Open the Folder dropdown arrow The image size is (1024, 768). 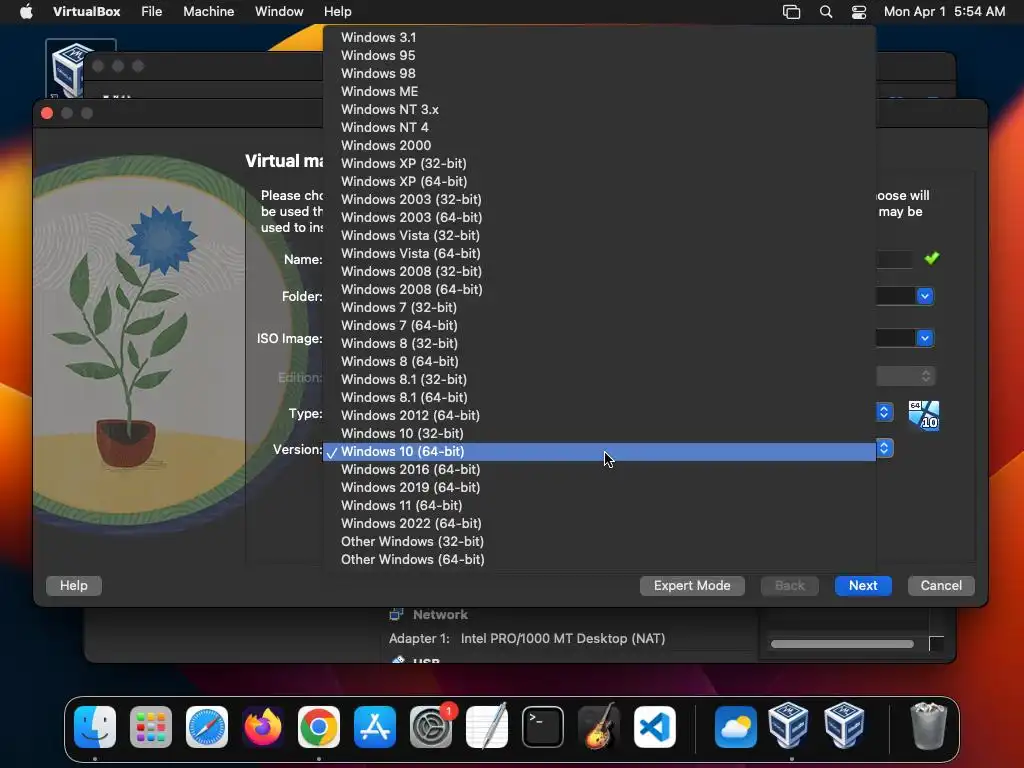coord(925,296)
